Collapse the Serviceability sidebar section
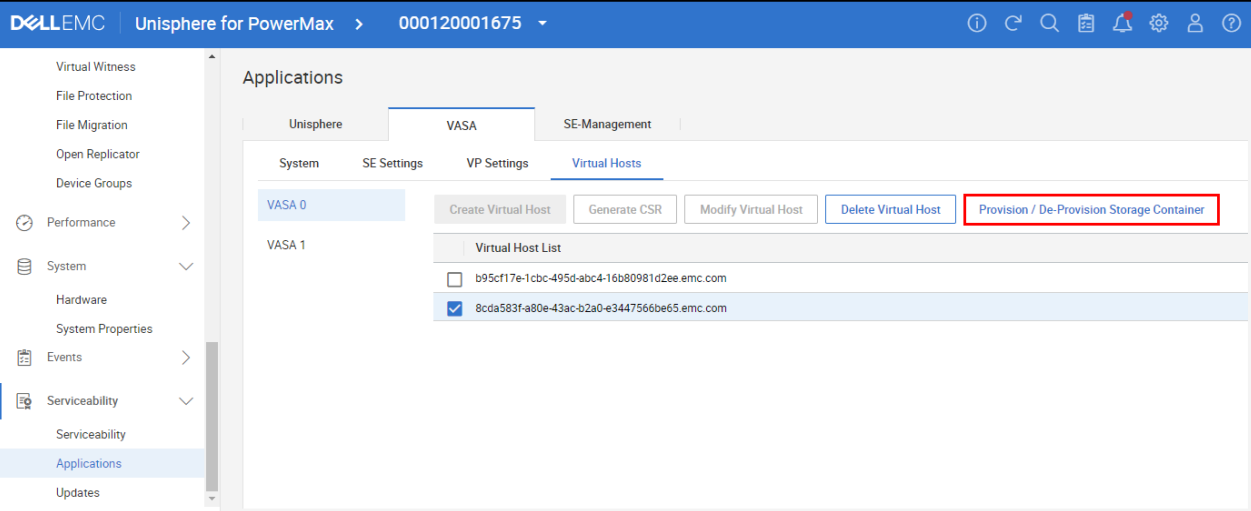The height and width of the screenshot is (511, 1251). tap(185, 401)
